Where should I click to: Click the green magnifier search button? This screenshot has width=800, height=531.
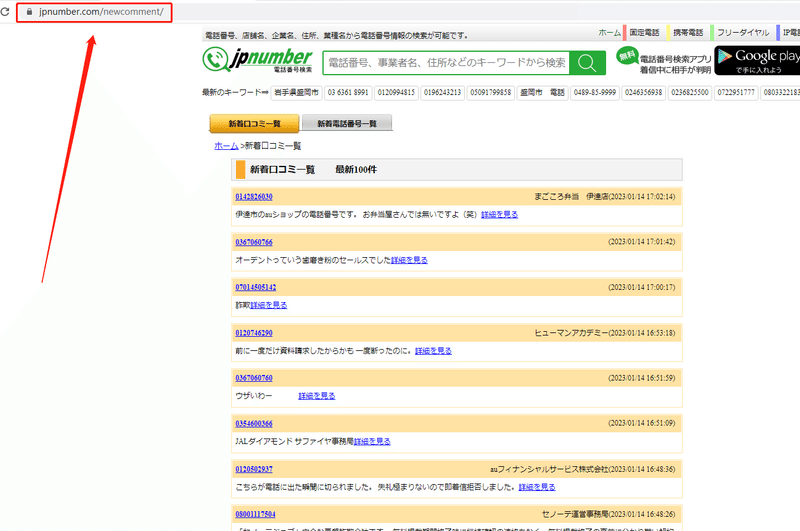pos(587,63)
